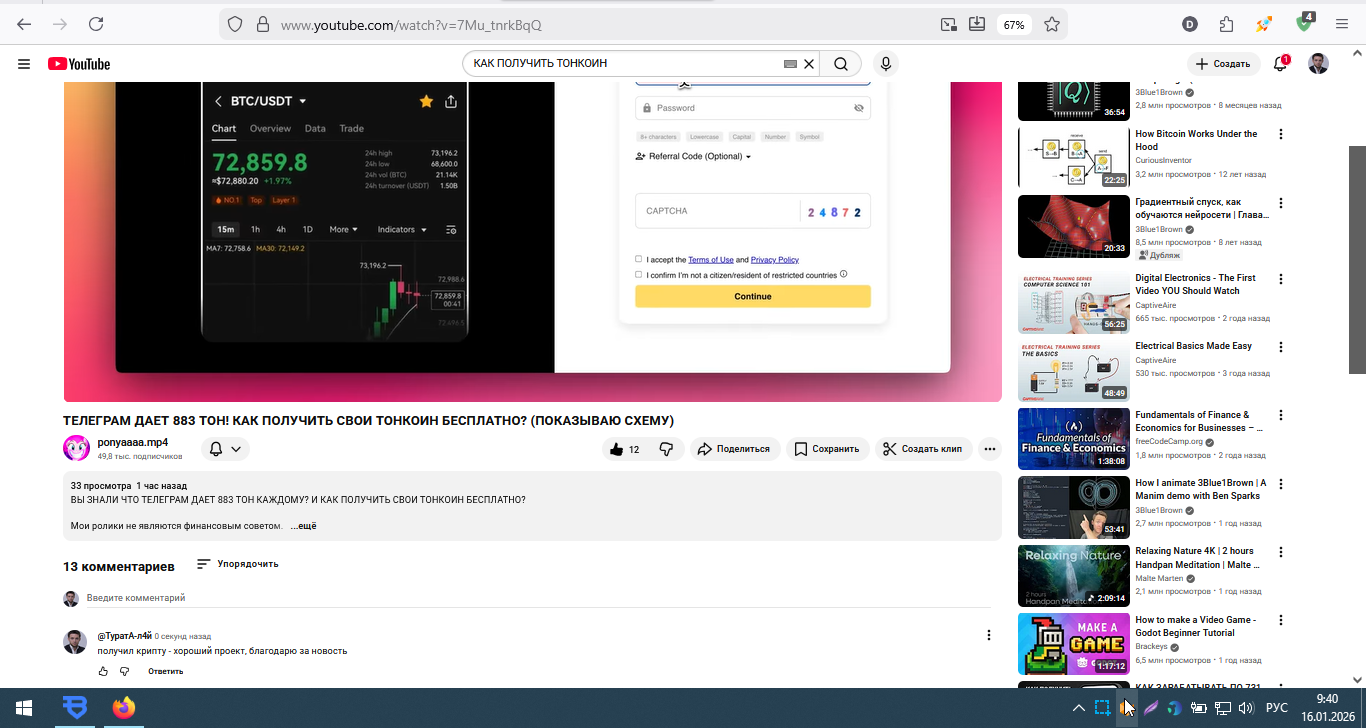Click the Electrical Basics Made Easy title
Screen dimensions: 1366x728
pyautogui.click(x=1193, y=346)
